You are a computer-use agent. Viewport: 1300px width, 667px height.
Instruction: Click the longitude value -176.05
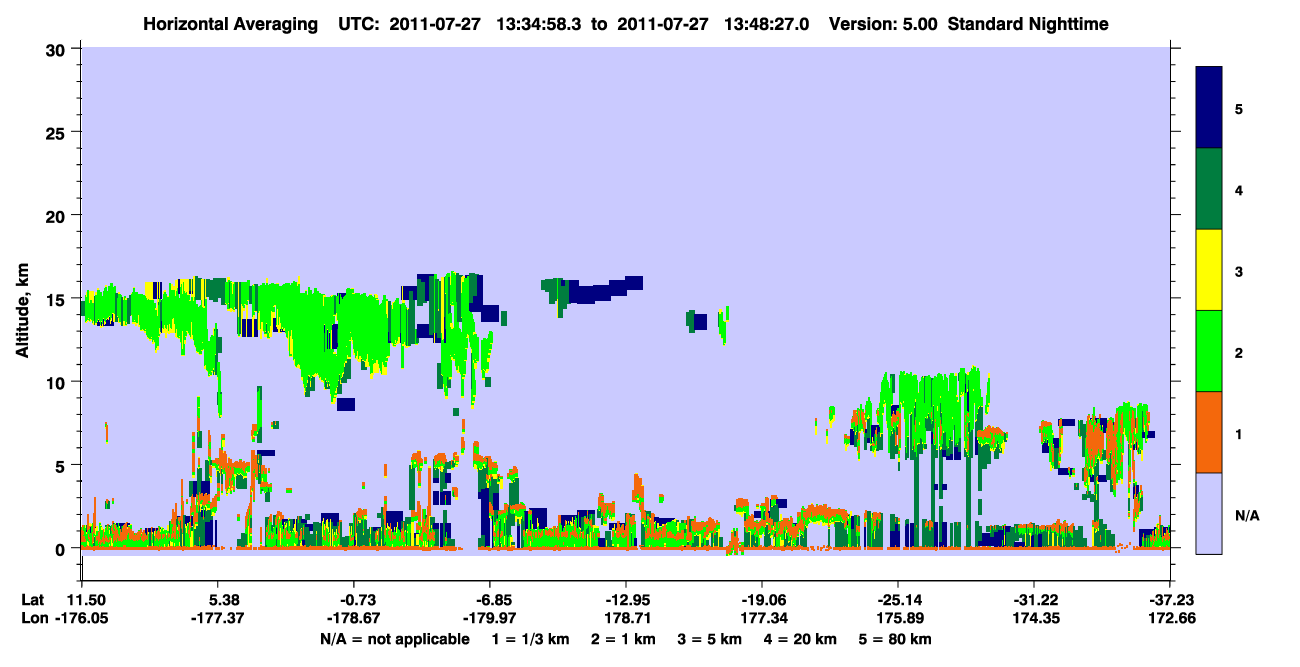(82, 619)
